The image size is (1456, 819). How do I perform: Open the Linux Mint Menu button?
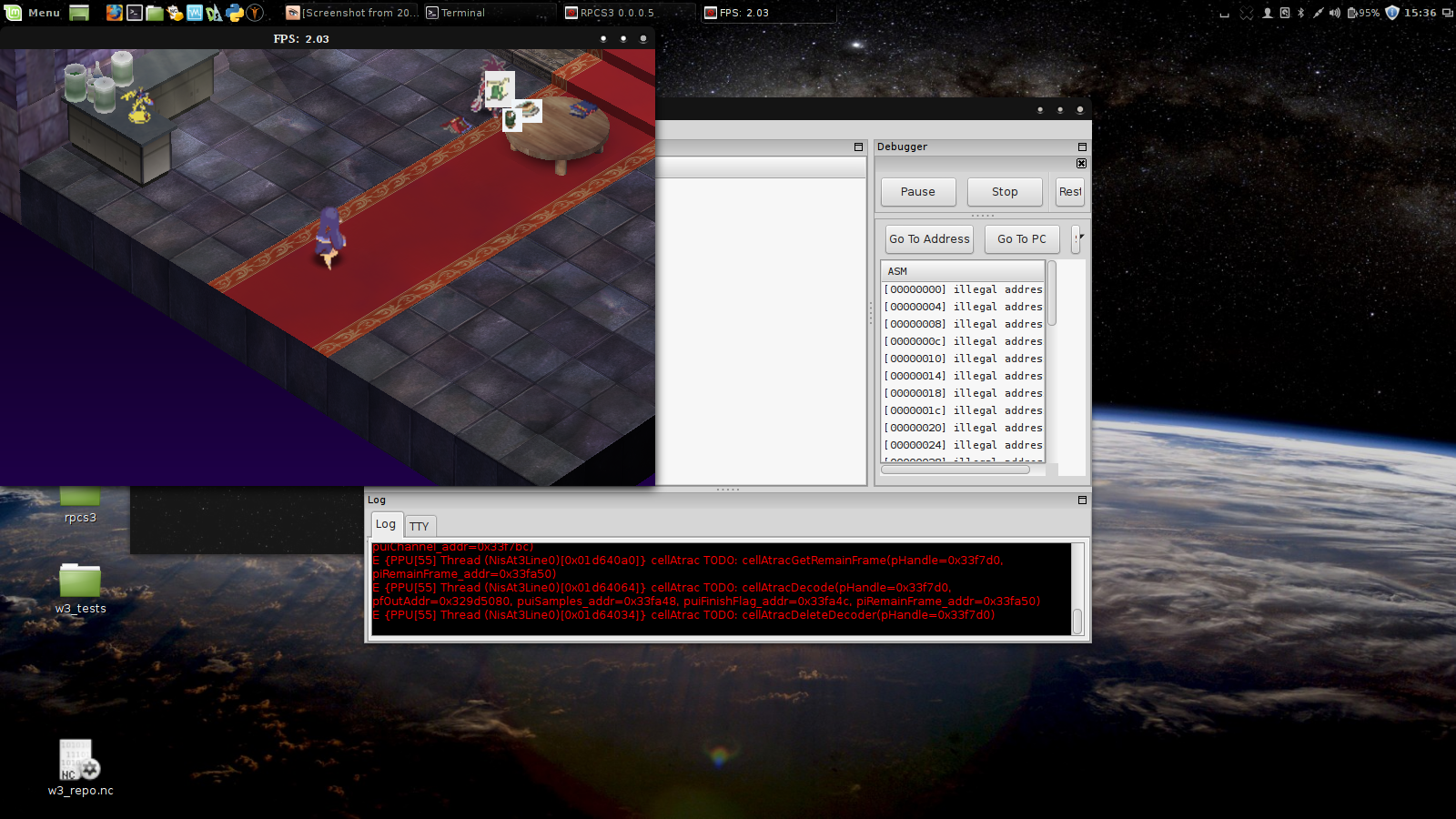33,13
